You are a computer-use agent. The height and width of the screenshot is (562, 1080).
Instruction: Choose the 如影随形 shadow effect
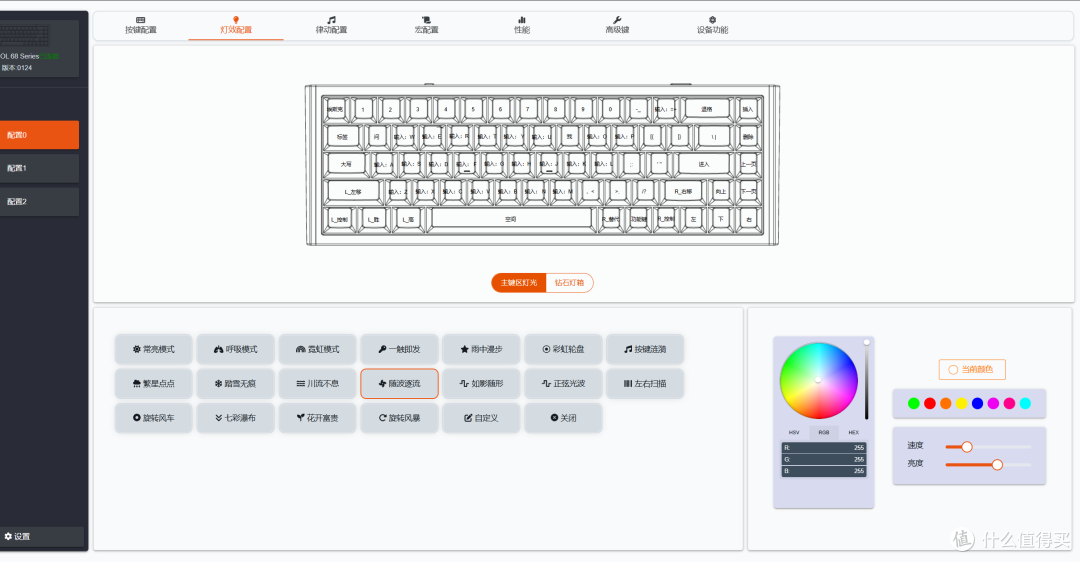point(481,384)
